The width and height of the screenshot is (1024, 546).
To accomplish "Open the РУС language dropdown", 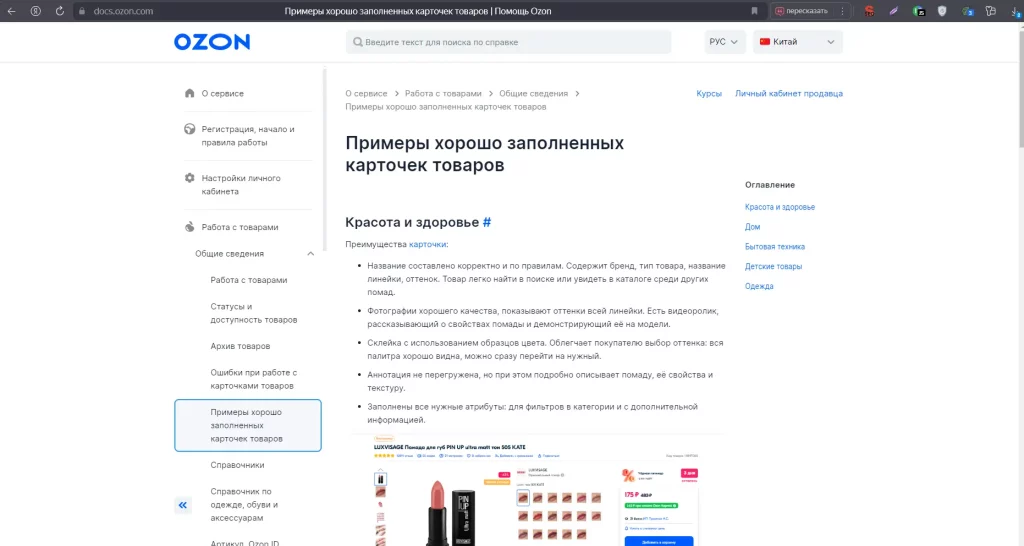I will (x=724, y=42).
